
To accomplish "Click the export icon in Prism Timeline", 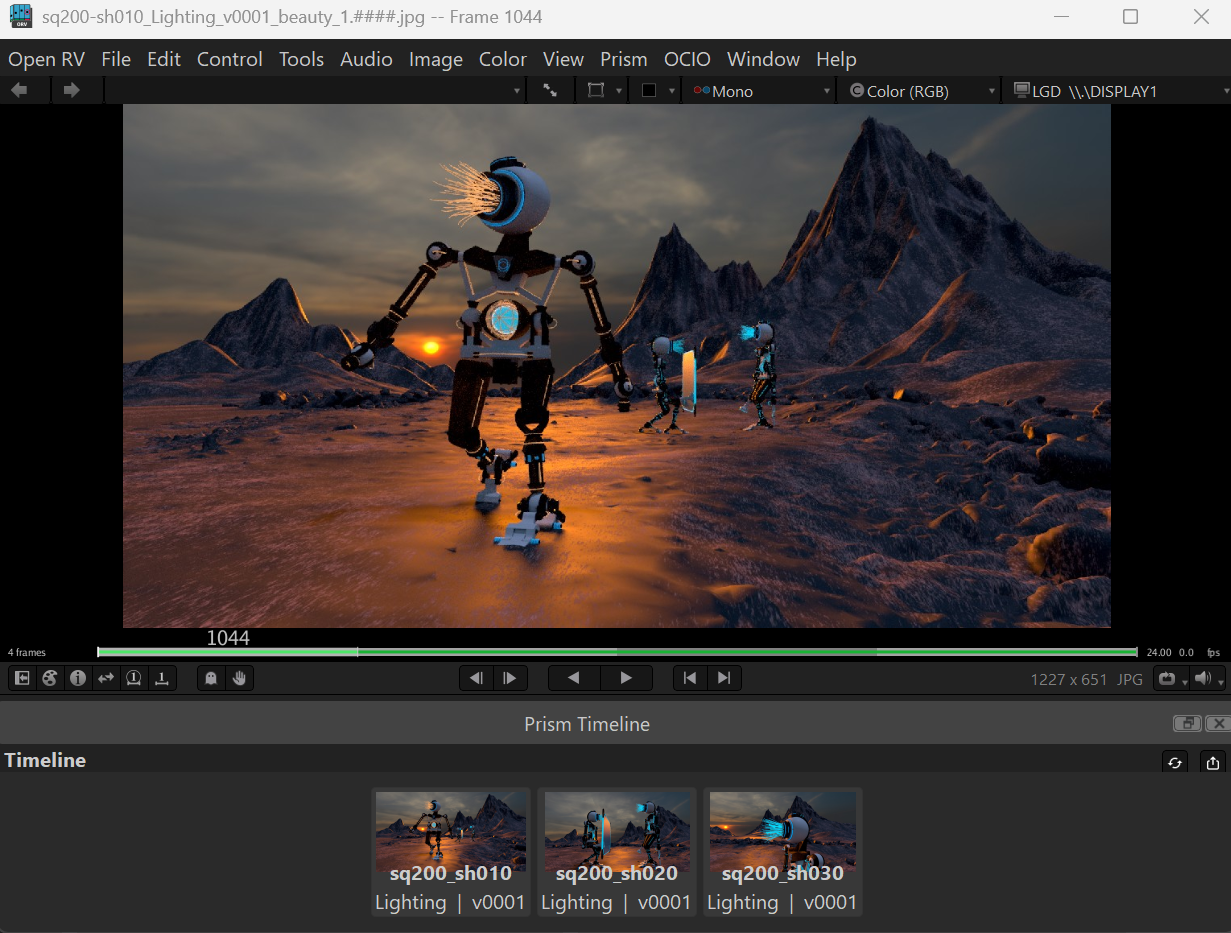I will coord(1213,763).
